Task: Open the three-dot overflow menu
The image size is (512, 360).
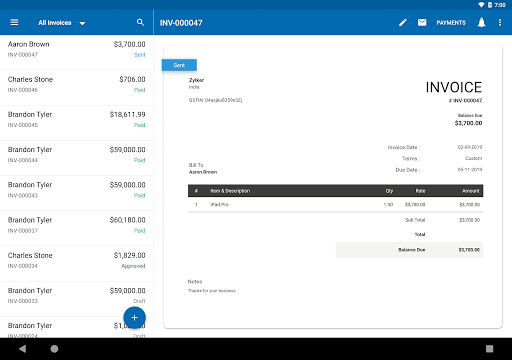Action: (499, 22)
